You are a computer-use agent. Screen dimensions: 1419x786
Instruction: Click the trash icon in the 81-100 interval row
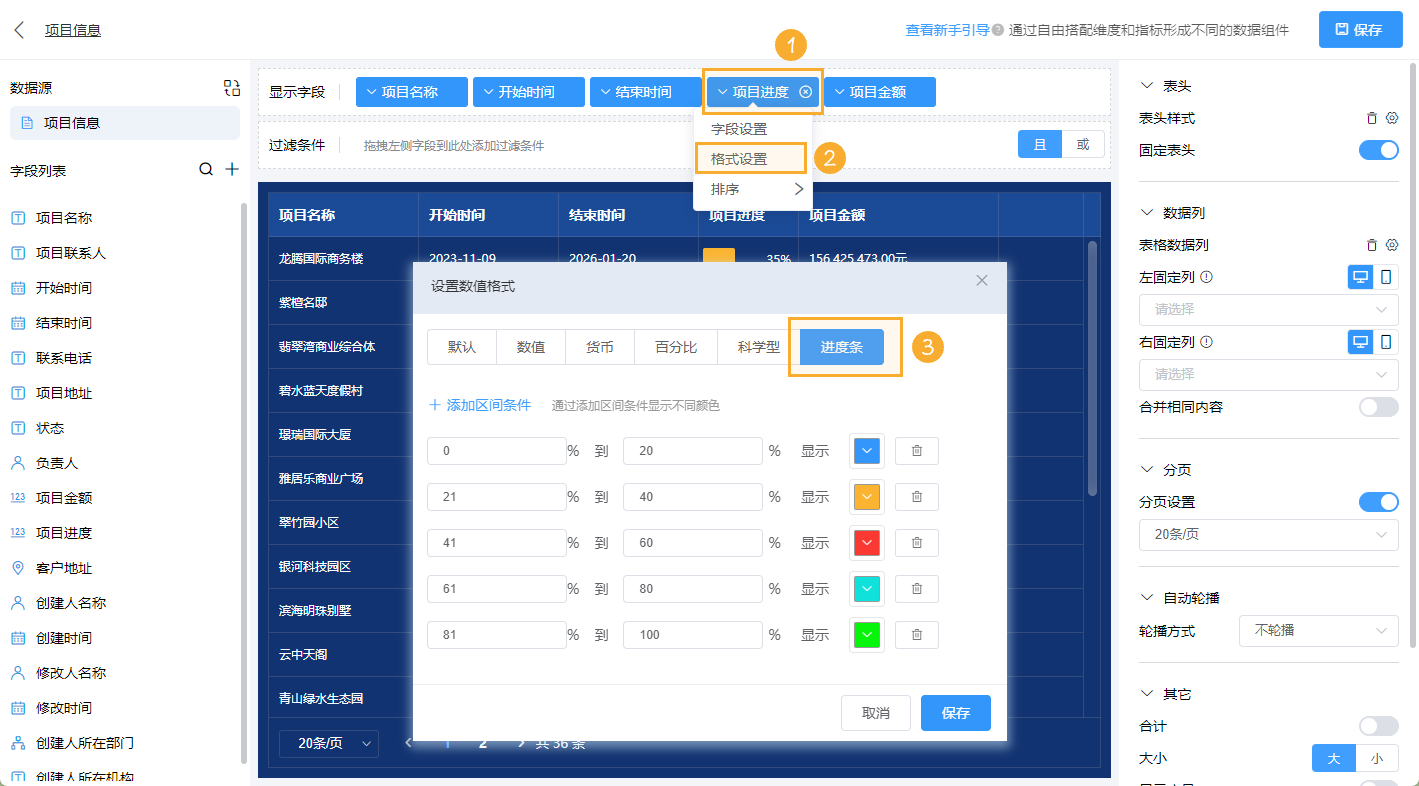tap(916, 634)
